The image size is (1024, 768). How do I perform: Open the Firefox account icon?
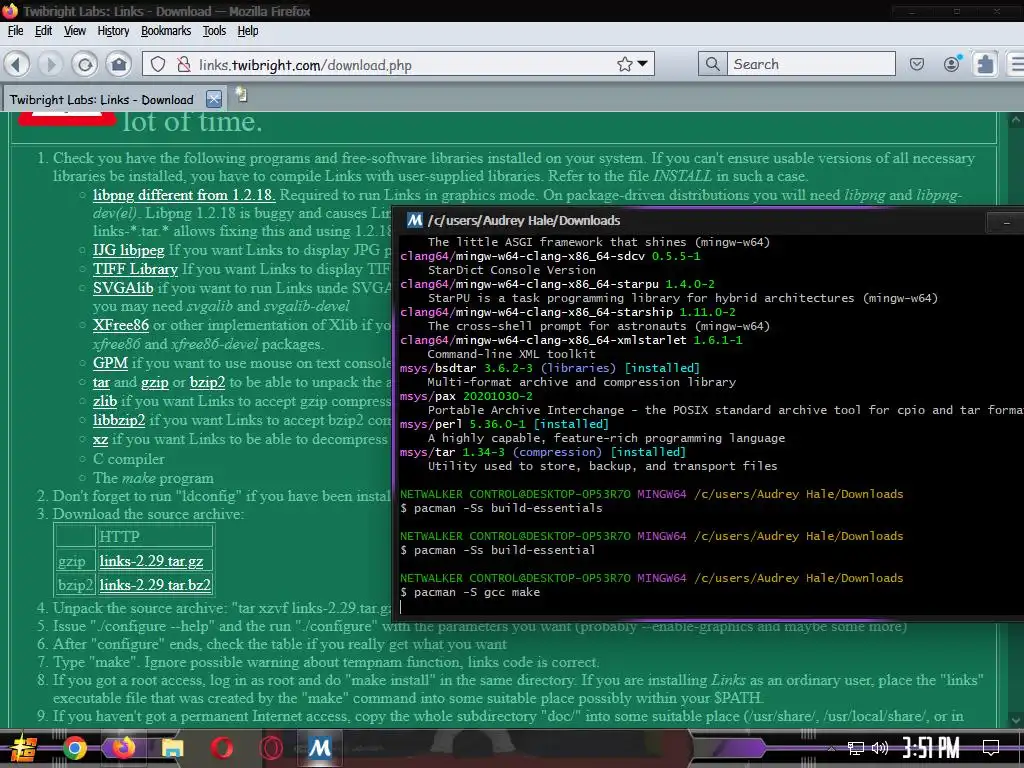point(952,63)
